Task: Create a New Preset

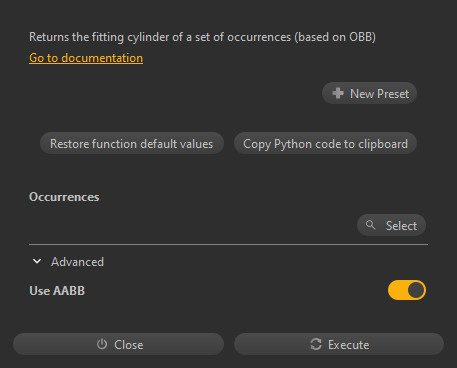Action: tap(369, 93)
